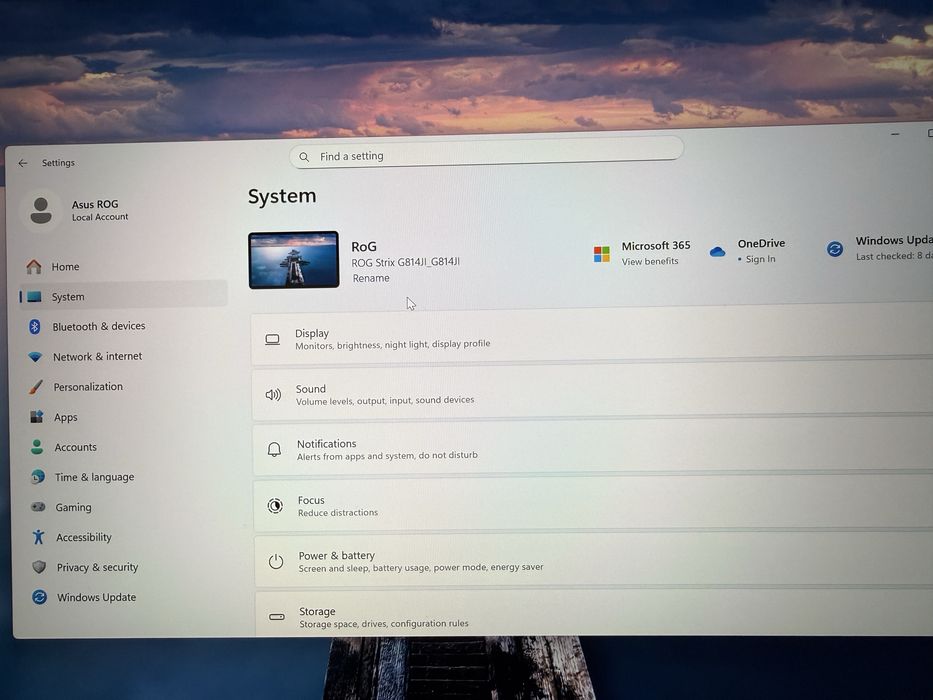This screenshot has width=933, height=700.
Task: Click the Apps icon in sidebar
Action: (36, 417)
